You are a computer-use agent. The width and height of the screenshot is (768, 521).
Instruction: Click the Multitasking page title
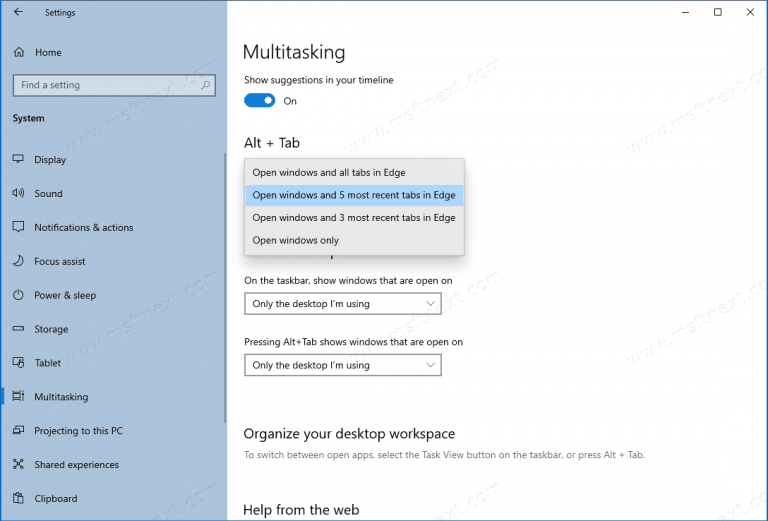(x=294, y=52)
